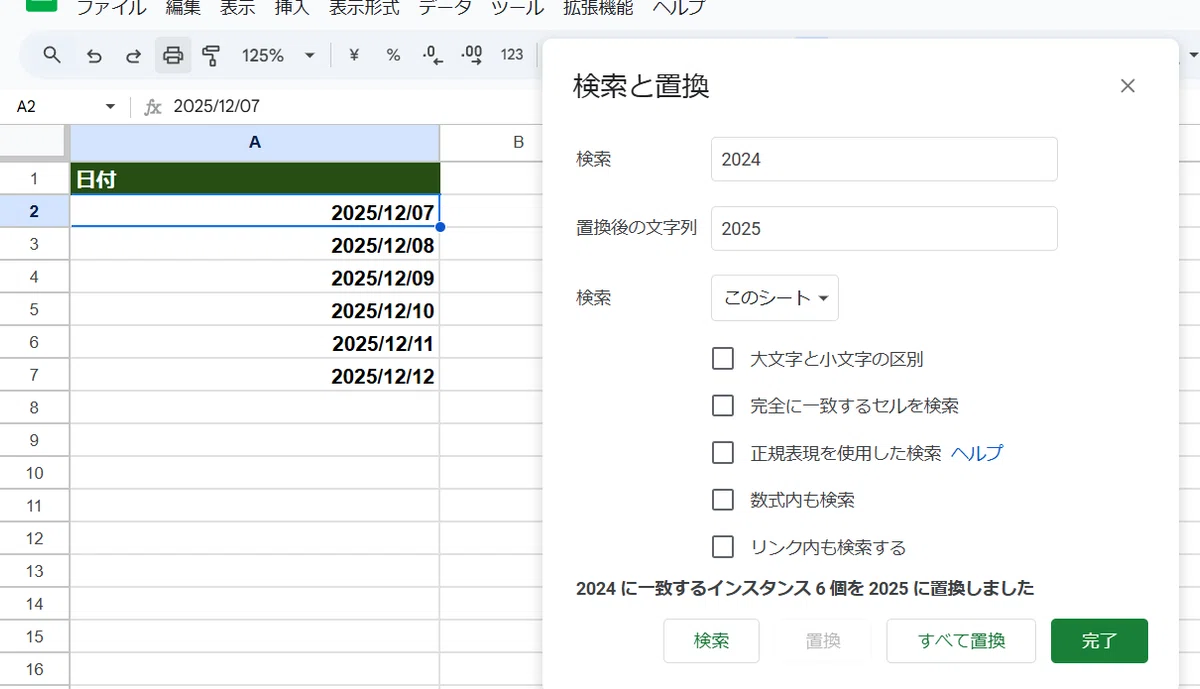The height and width of the screenshot is (689, 1200).
Task: Click the select-all corner box
Action: pyautogui.click(x=34, y=143)
